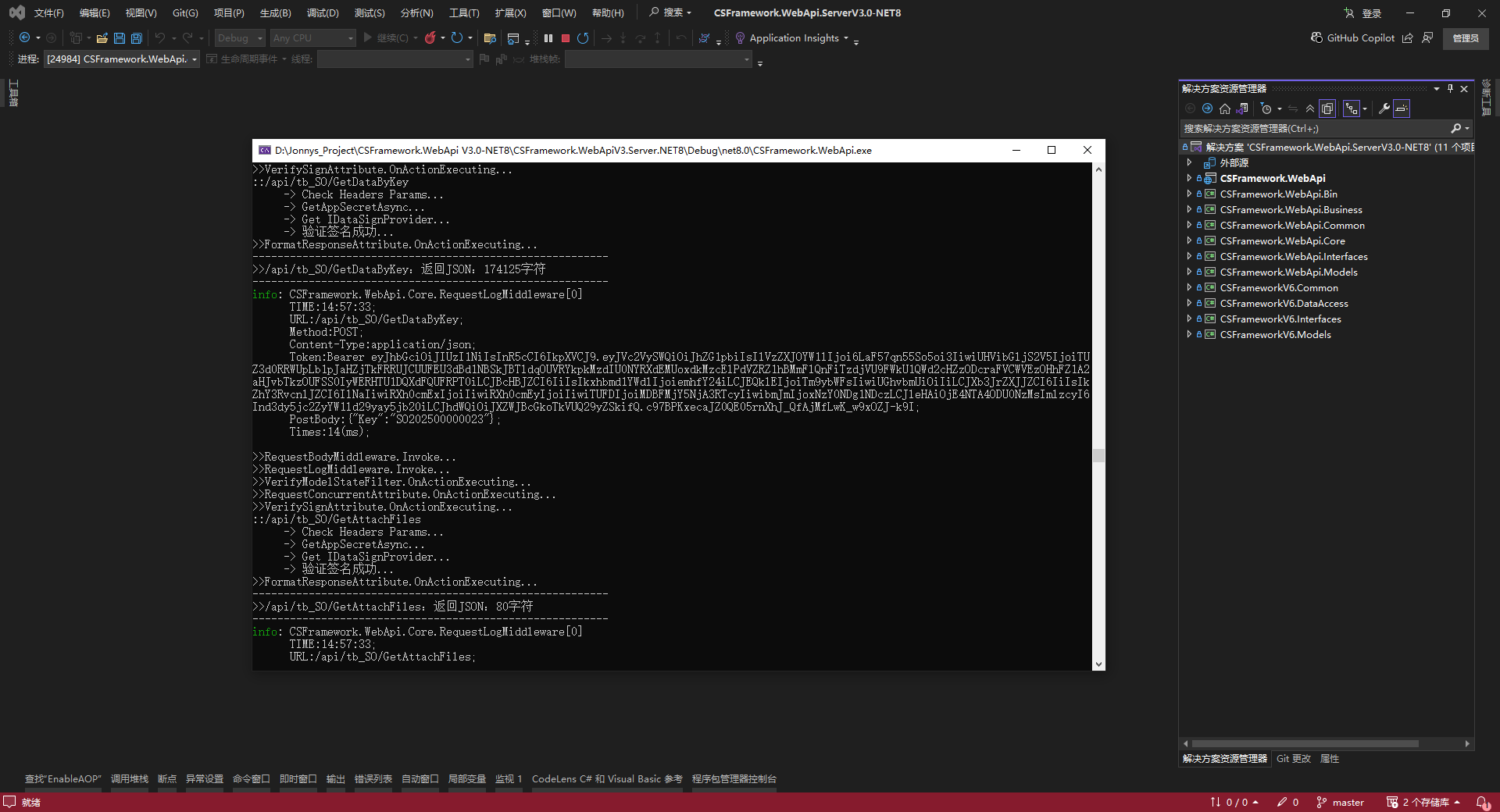The width and height of the screenshot is (1500, 812).
Task: Unpin the Solution Explorer panel
Action: (x=1451, y=88)
